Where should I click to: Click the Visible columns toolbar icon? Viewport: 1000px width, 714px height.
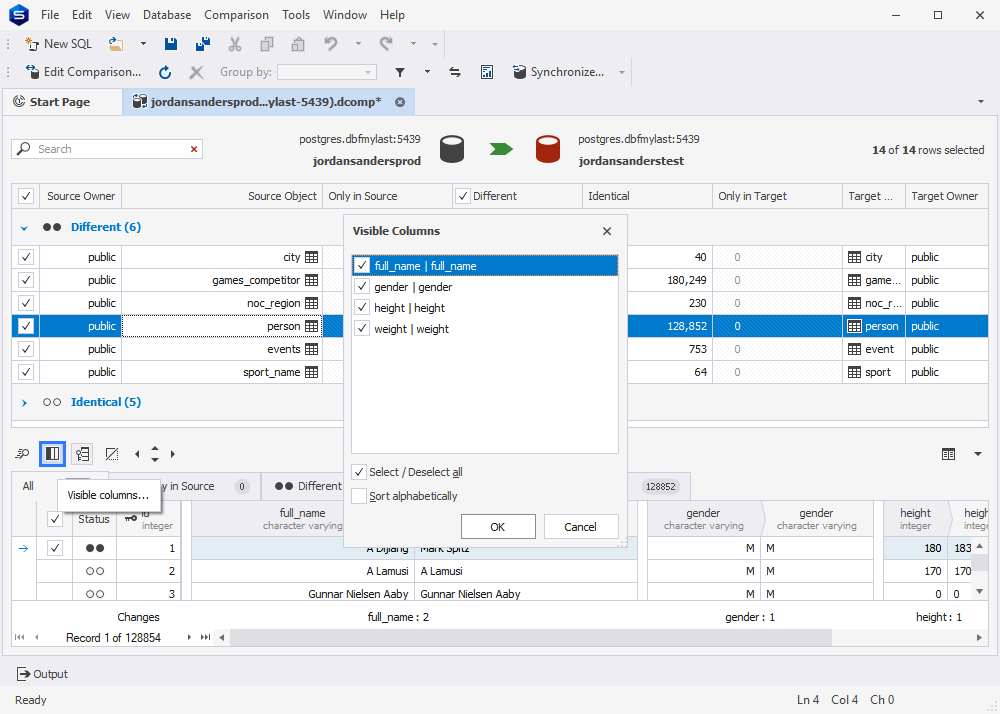52,454
